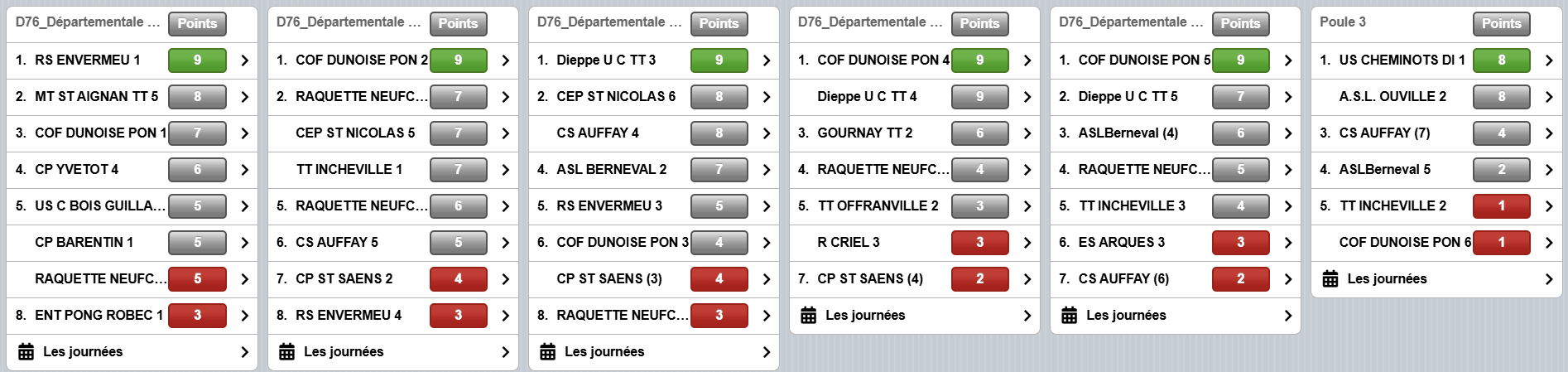The width and height of the screenshot is (1568, 372).
Task: Select the MT ST AIGNAN TT 5 row
Action: [96, 97]
